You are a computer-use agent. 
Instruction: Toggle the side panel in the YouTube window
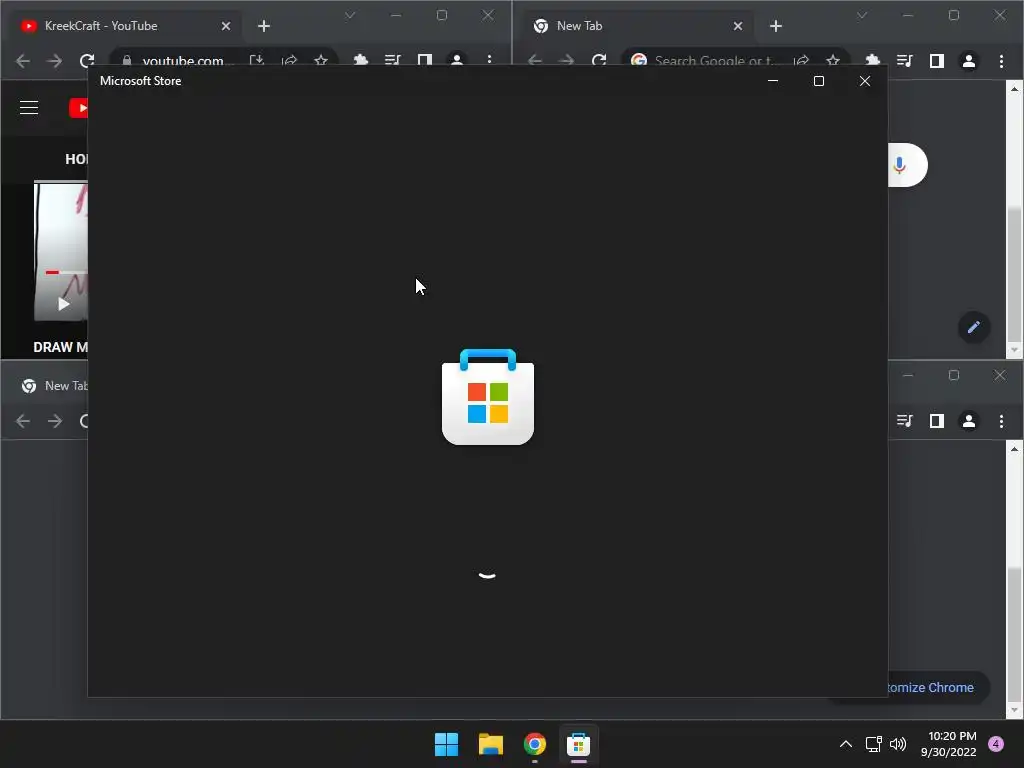[x=424, y=60]
